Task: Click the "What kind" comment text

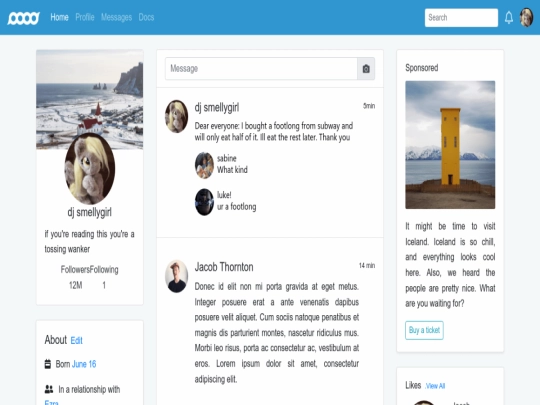Action: [232, 170]
